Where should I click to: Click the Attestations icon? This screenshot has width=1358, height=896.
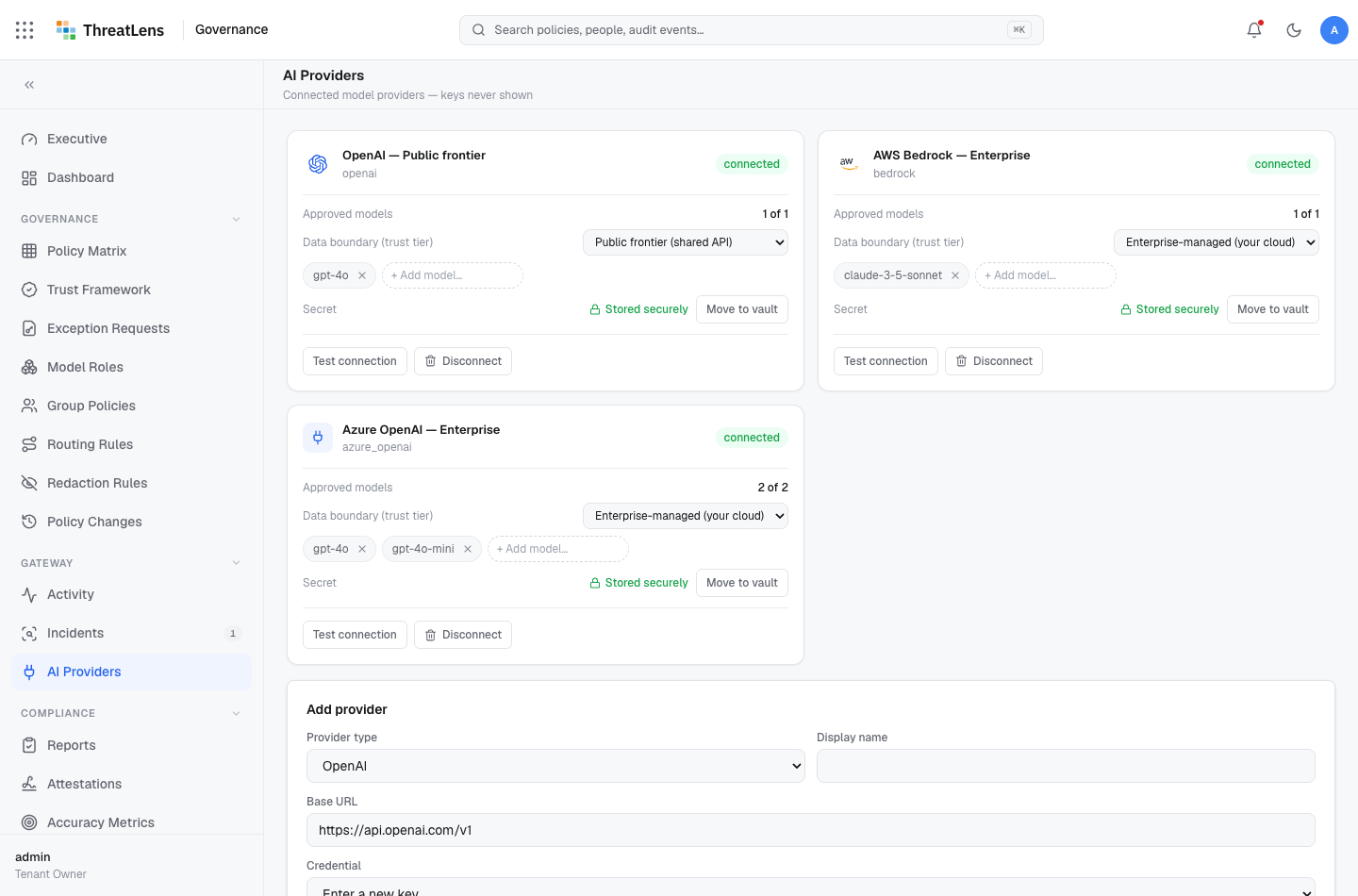[x=29, y=784]
